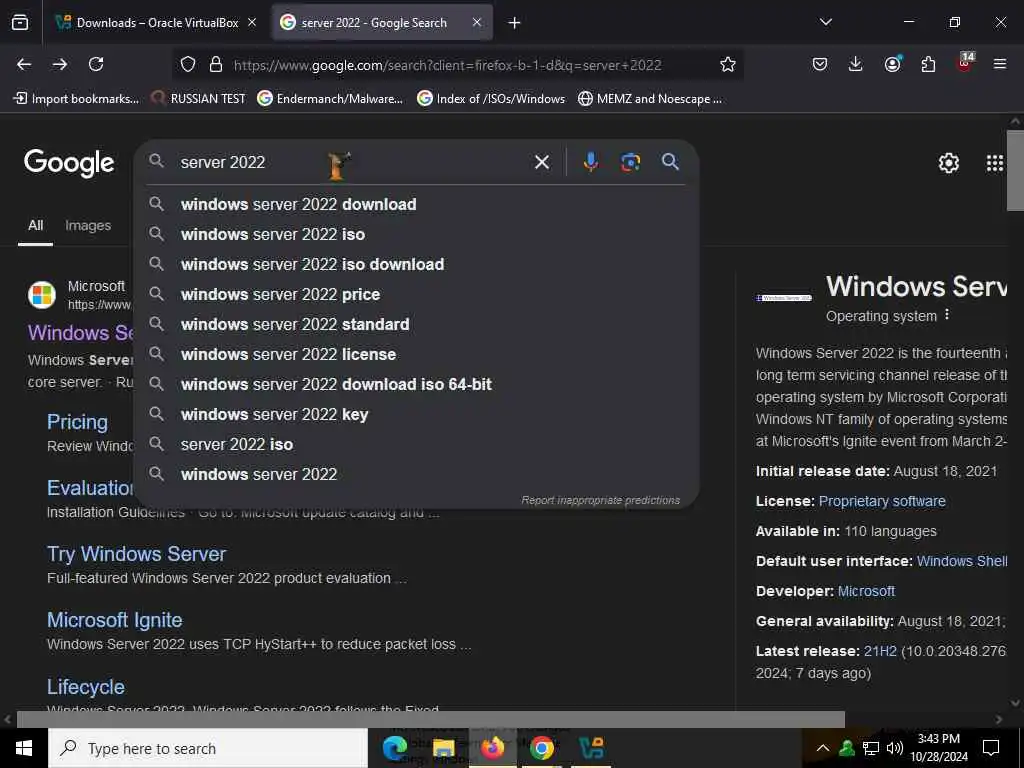Choose last suggestion windows server 2022
The width and height of the screenshot is (1024, 768).
[417, 475]
